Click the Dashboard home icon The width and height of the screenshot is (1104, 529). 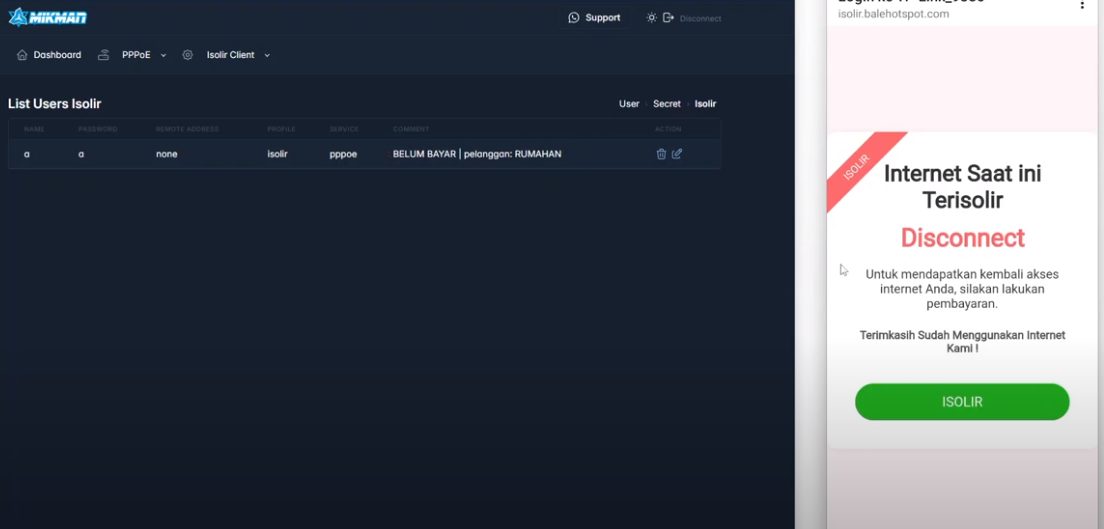point(22,55)
